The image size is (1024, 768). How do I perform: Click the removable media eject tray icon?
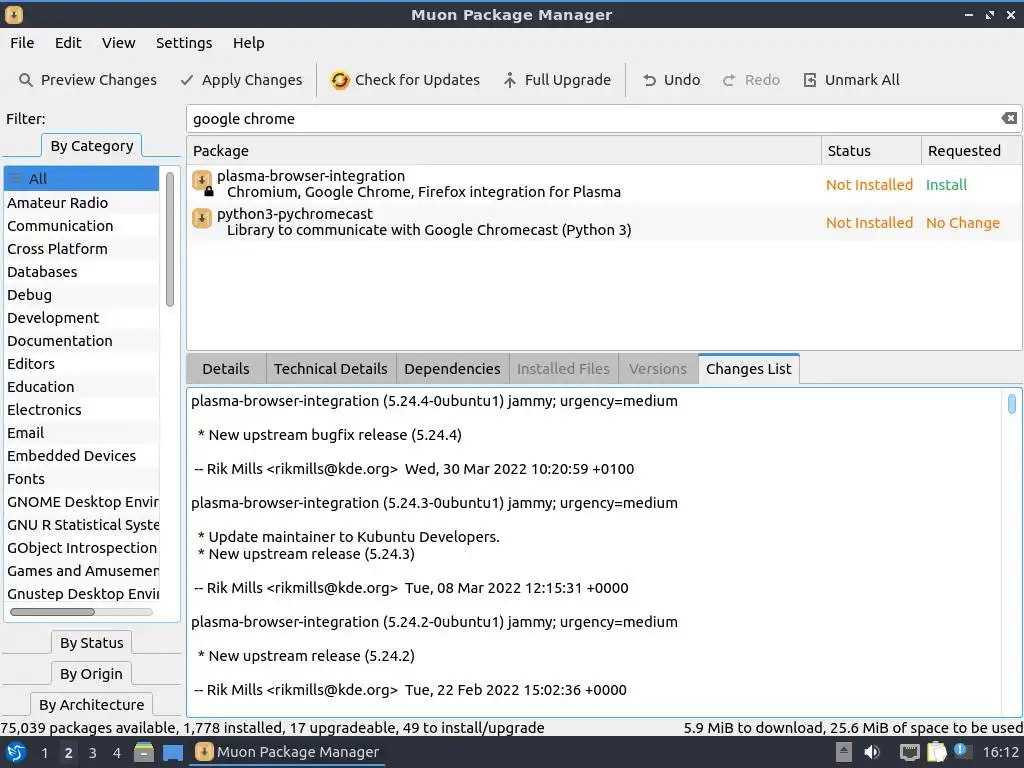tap(844, 752)
